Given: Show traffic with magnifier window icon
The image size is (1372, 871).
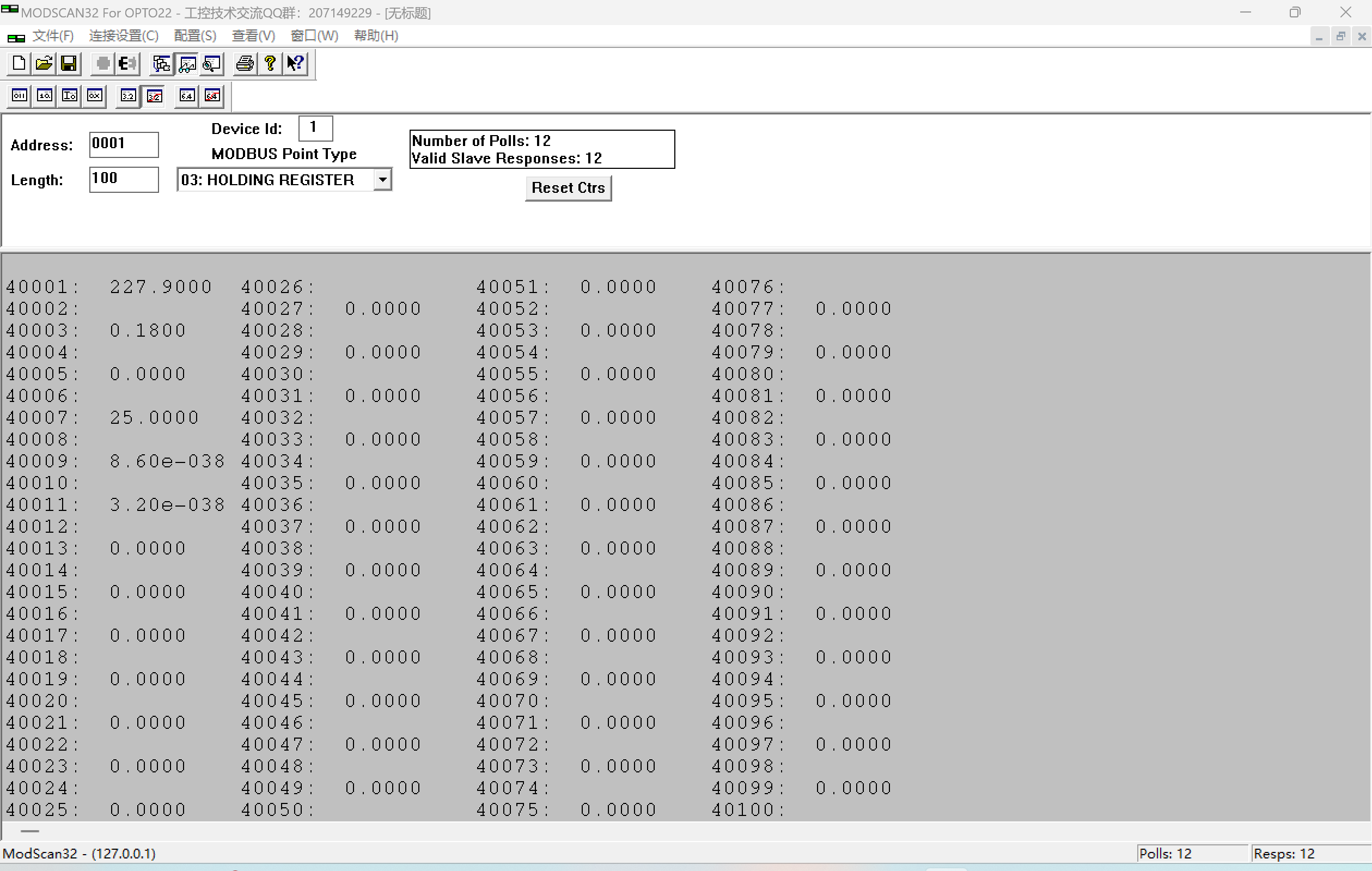Looking at the screenshot, I should [212, 63].
